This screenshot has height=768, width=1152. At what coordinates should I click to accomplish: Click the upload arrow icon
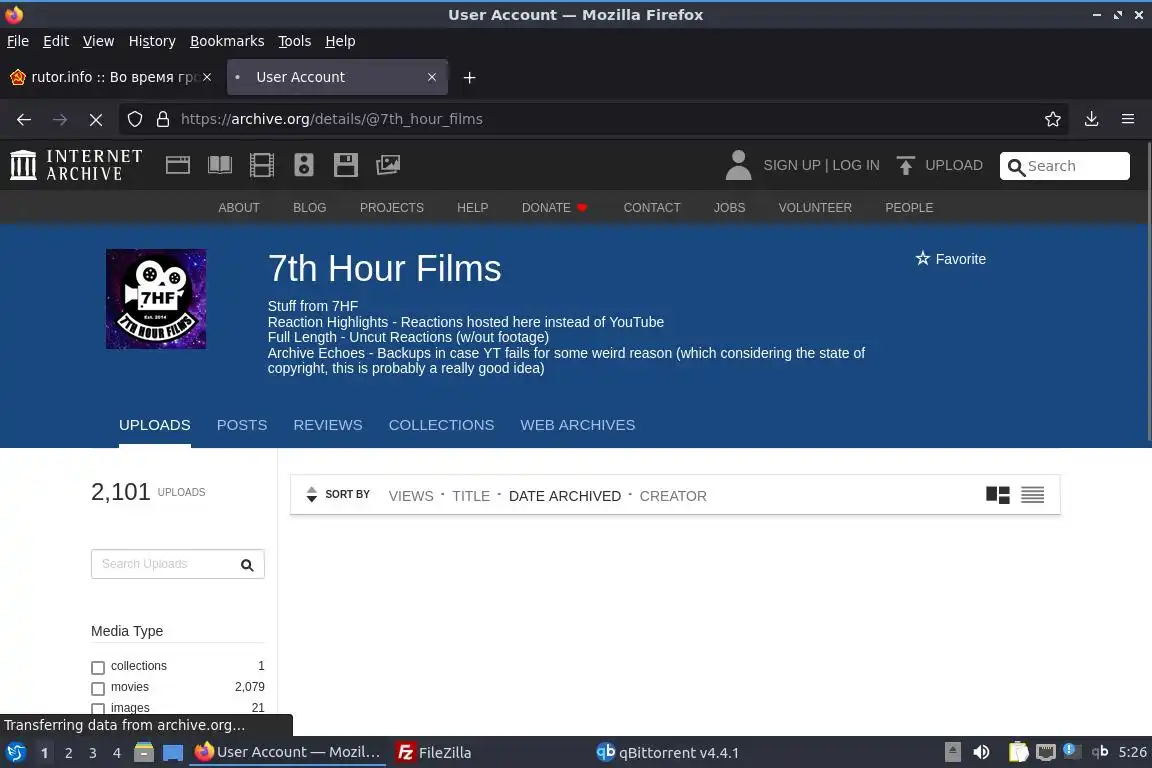click(906, 165)
